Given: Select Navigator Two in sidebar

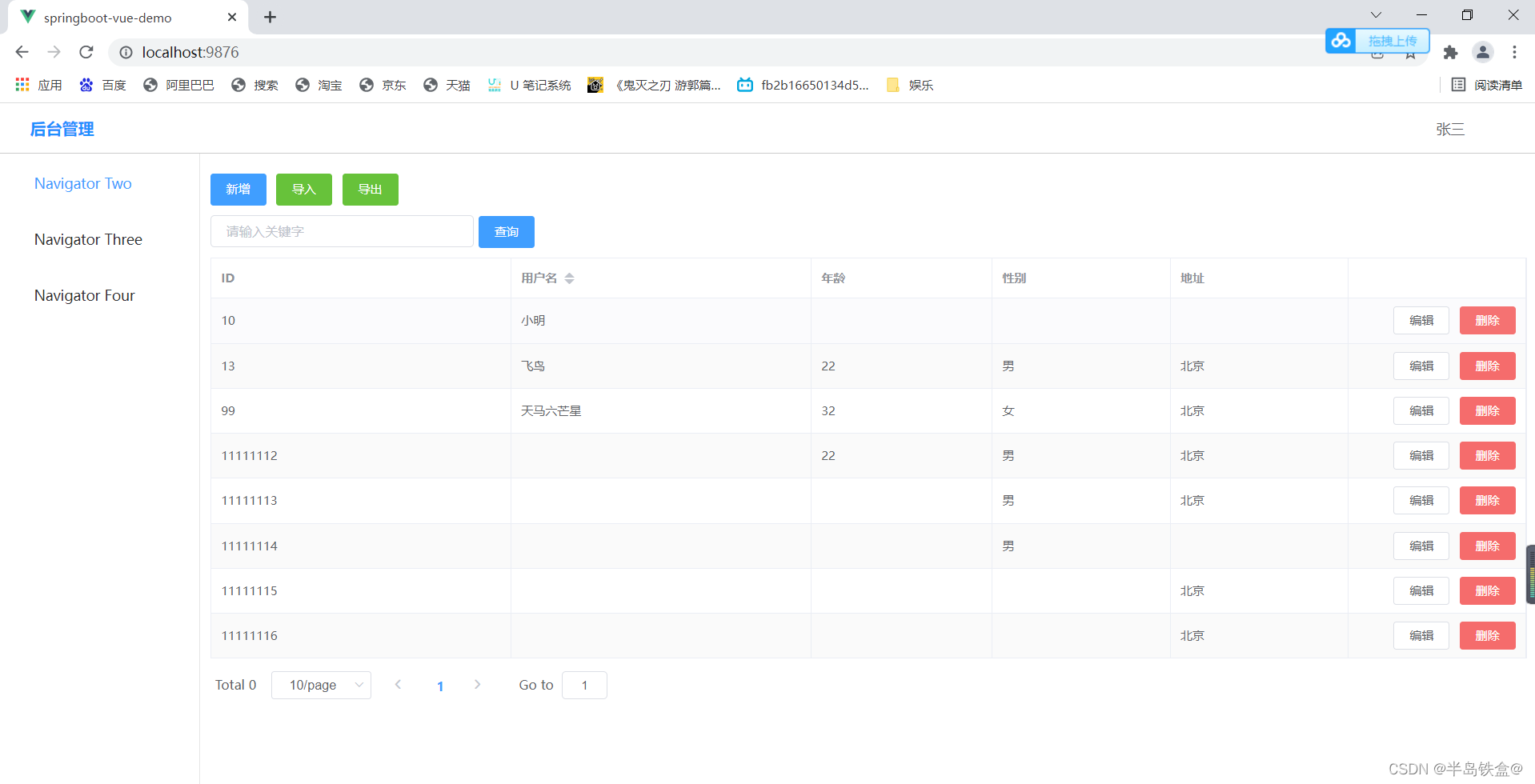Looking at the screenshot, I should (x=83, y=183).
